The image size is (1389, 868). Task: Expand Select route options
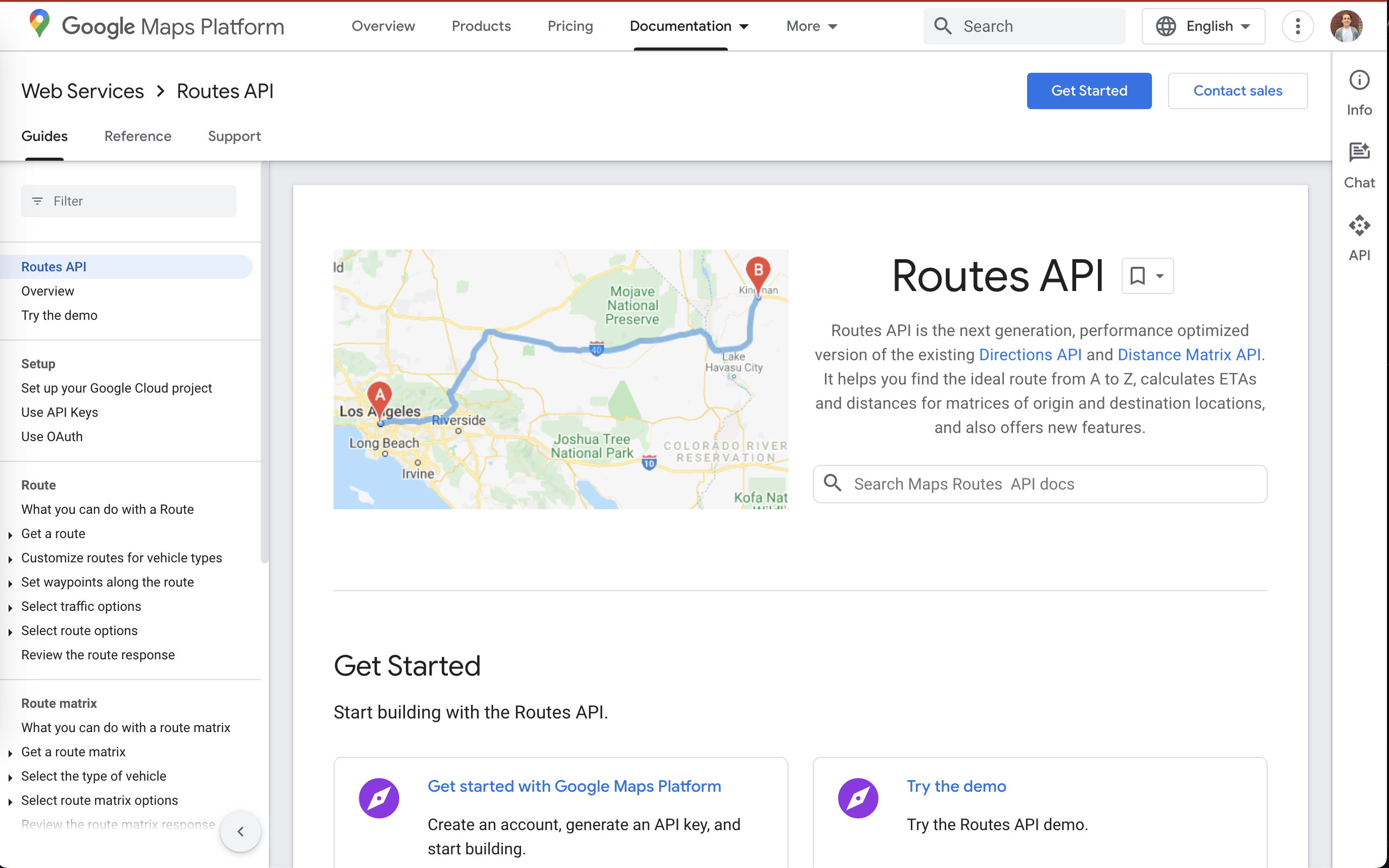coord(10,632)
